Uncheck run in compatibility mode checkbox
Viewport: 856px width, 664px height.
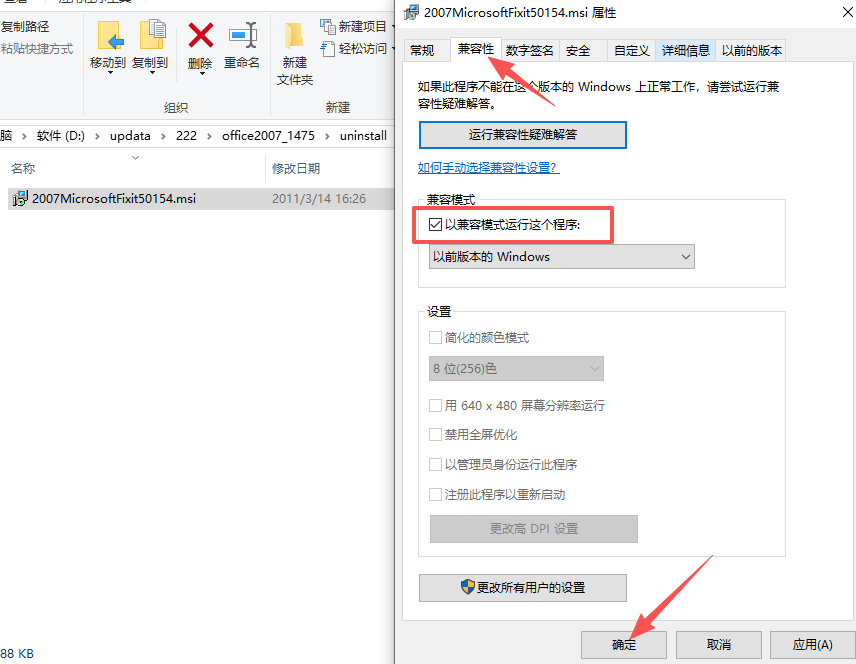pyautogui.click(x=435, y=224)
